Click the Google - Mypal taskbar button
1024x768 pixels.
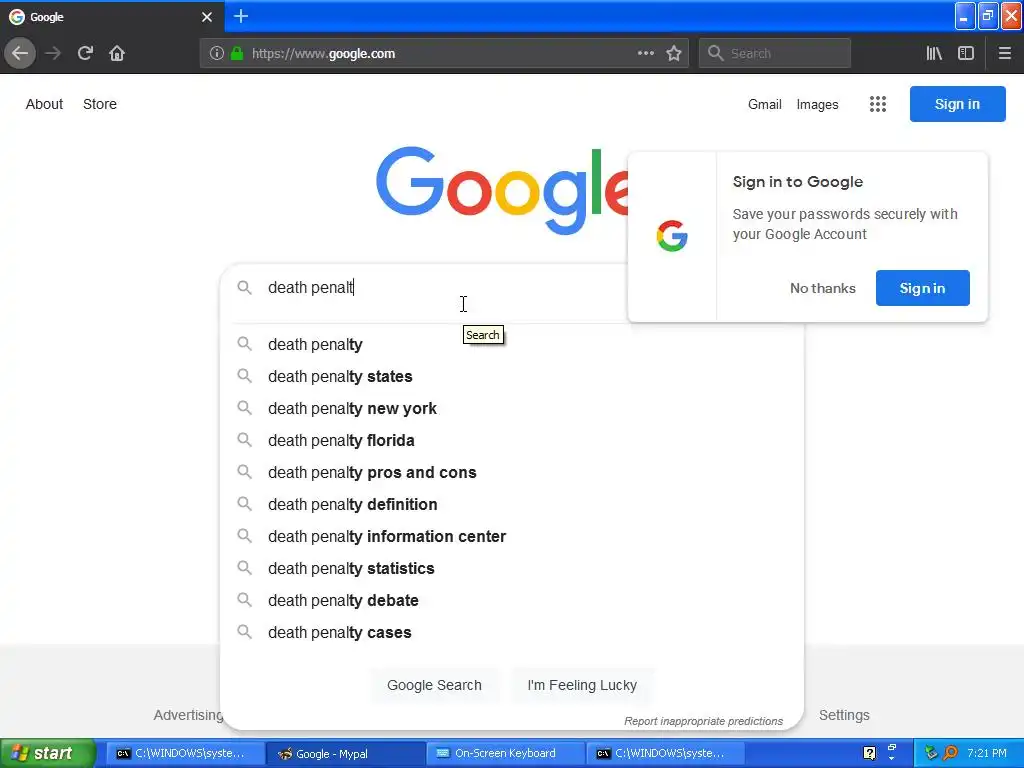click(x=345, y=754)
